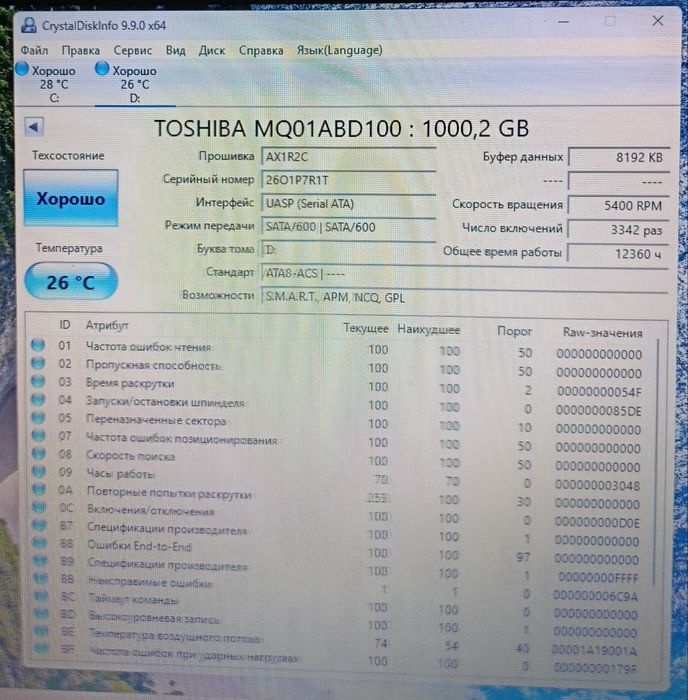The width and height of the screenshot is (688, 700).
Task: Click the Буква тома field D:
Action: [x=348, y=250]
